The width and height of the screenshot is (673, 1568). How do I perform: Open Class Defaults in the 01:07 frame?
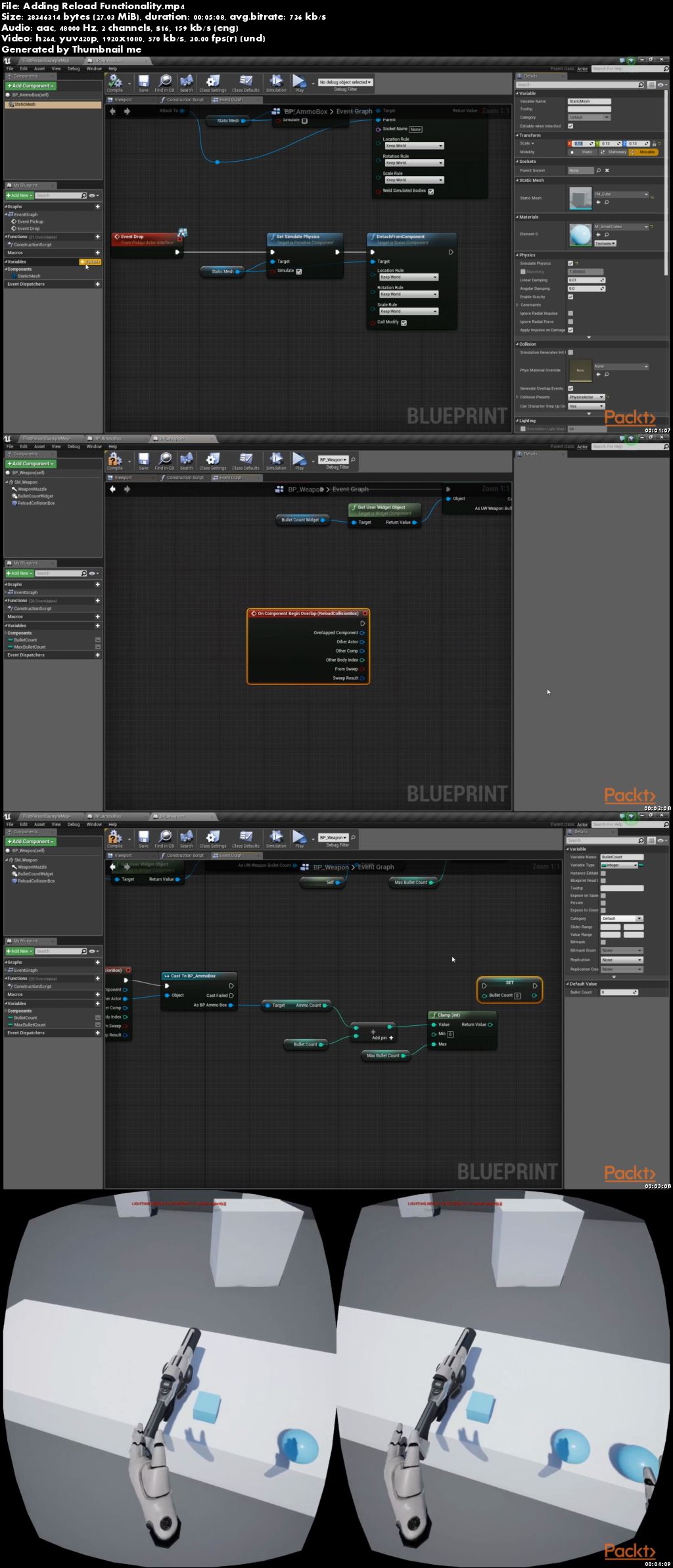coord(246,81)
